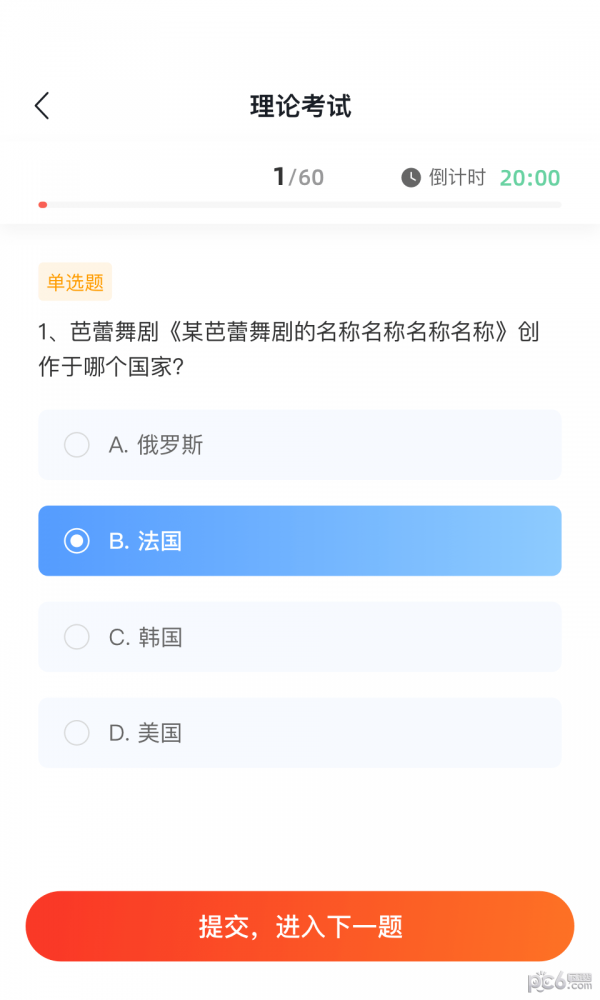
Task: Click the 1/60 question progress counter
Action: pos(296,177)
